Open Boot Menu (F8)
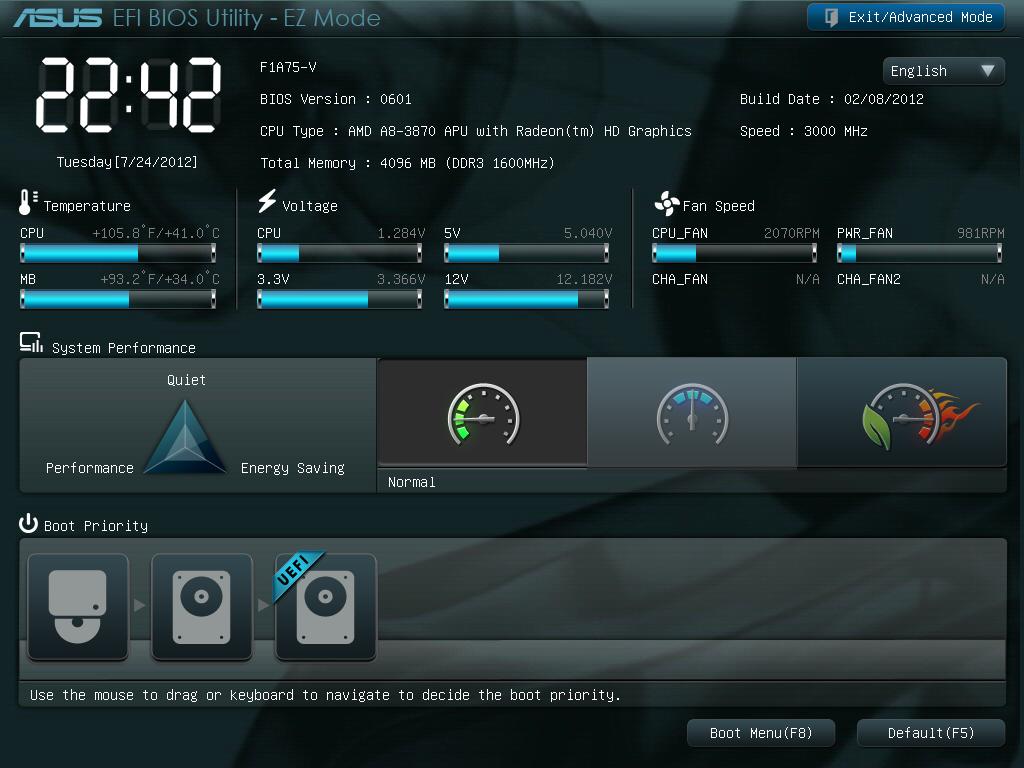This screenshot has height=768, width=1024. [x=761, y=733]
